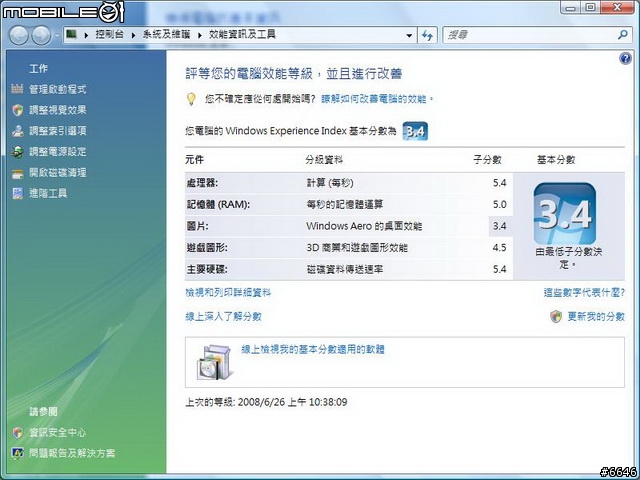Expand the arrow before 控制台 breadcrumb
Screen dimensions: 640x480
[86, 35]
